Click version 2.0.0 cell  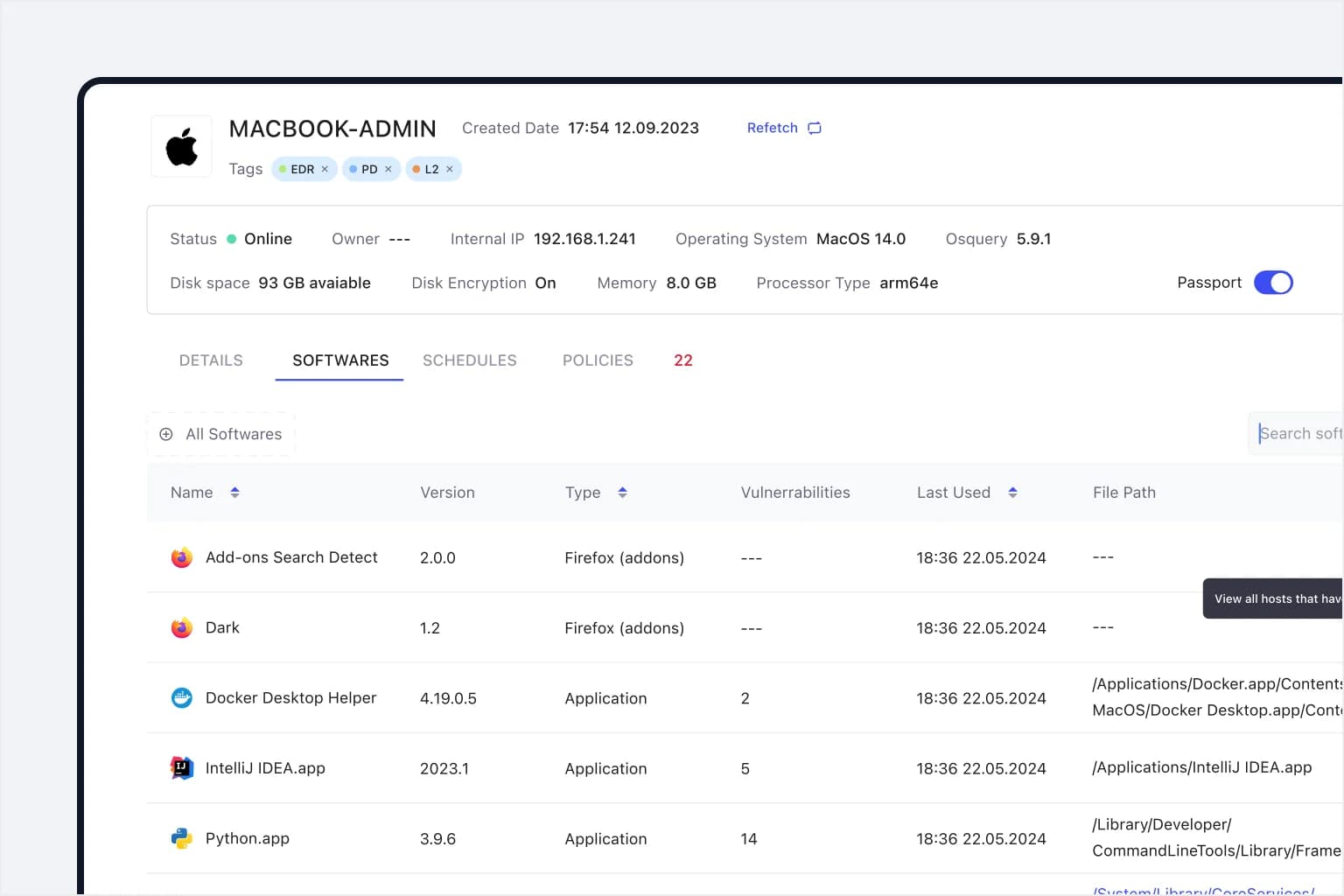(437, 558)
